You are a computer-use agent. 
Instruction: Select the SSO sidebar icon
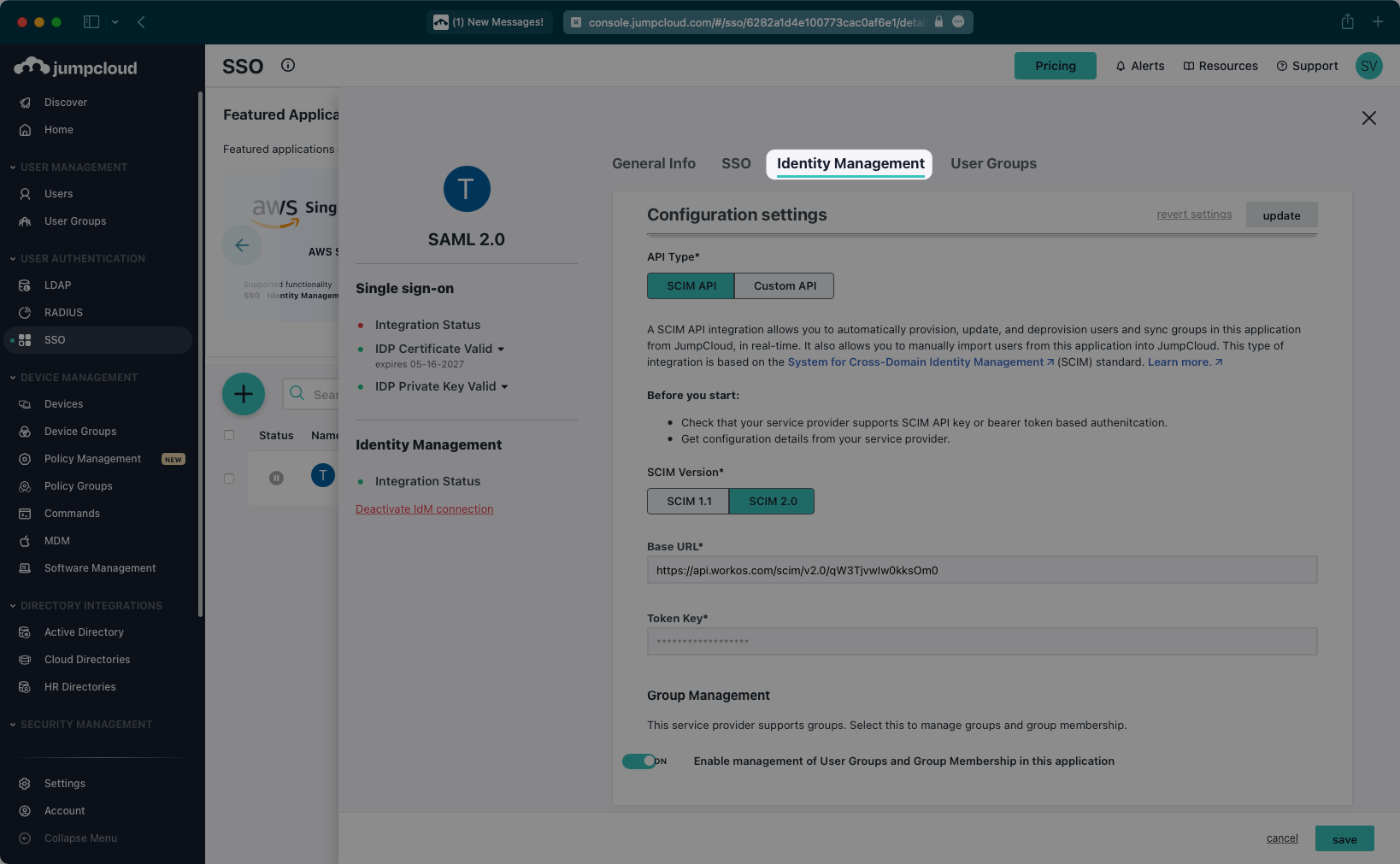tap(25, 340)
